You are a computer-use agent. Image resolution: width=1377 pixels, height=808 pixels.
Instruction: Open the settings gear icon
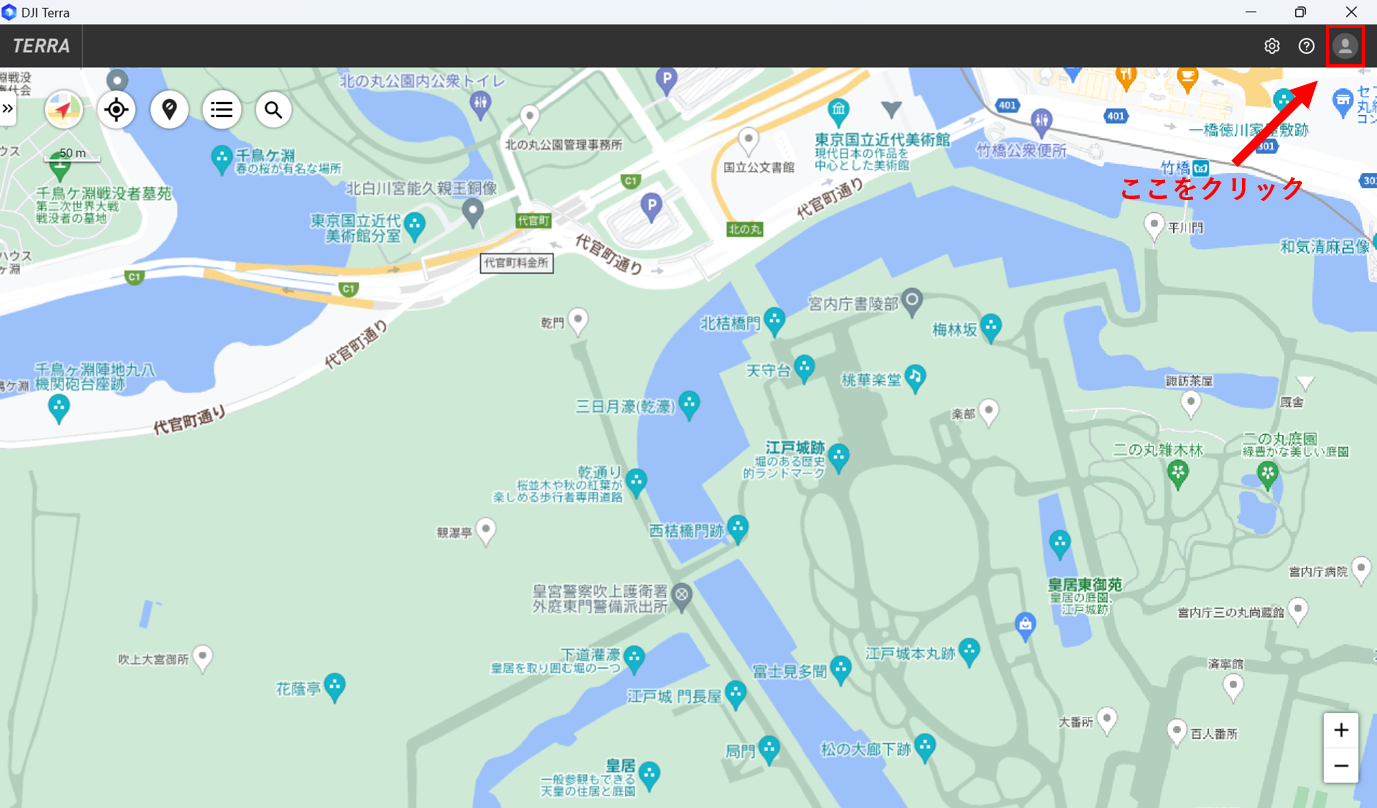pyautogui.click(x=1272, y=46)
